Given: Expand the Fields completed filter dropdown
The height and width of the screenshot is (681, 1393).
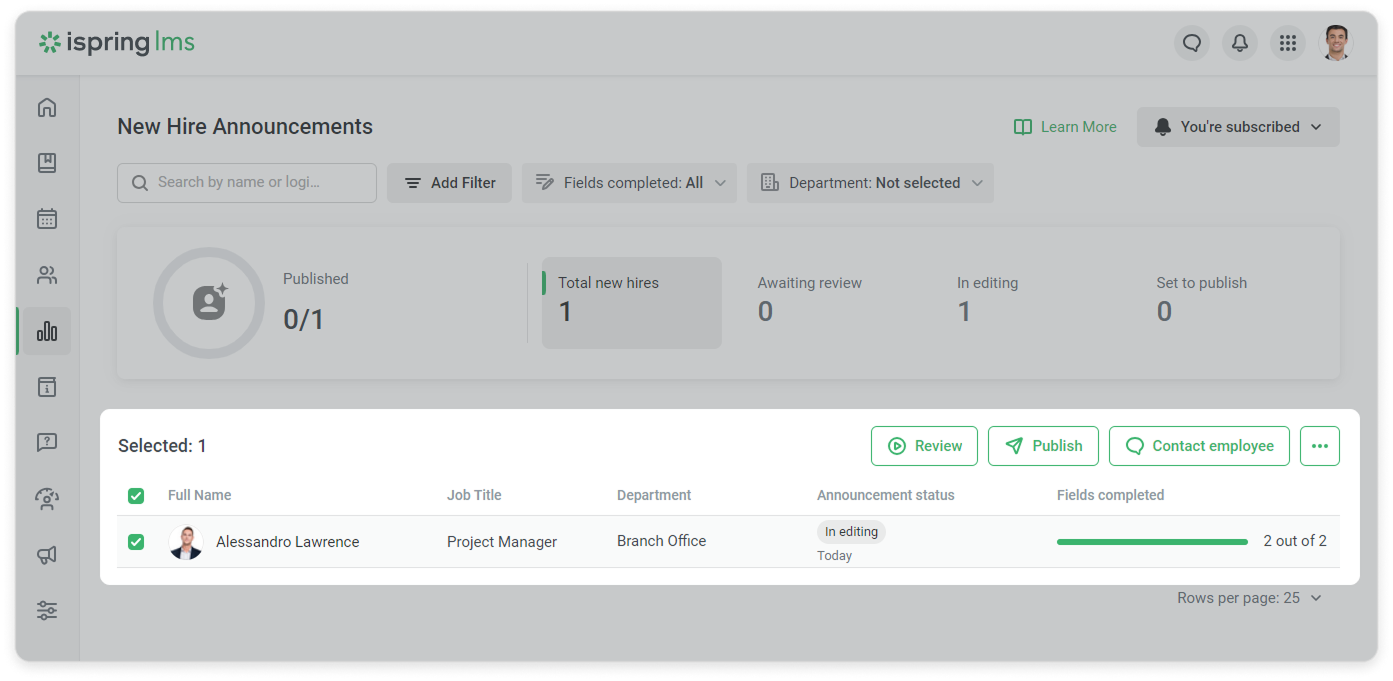Looking at the screenshot, I should click(x=629, y=183).
